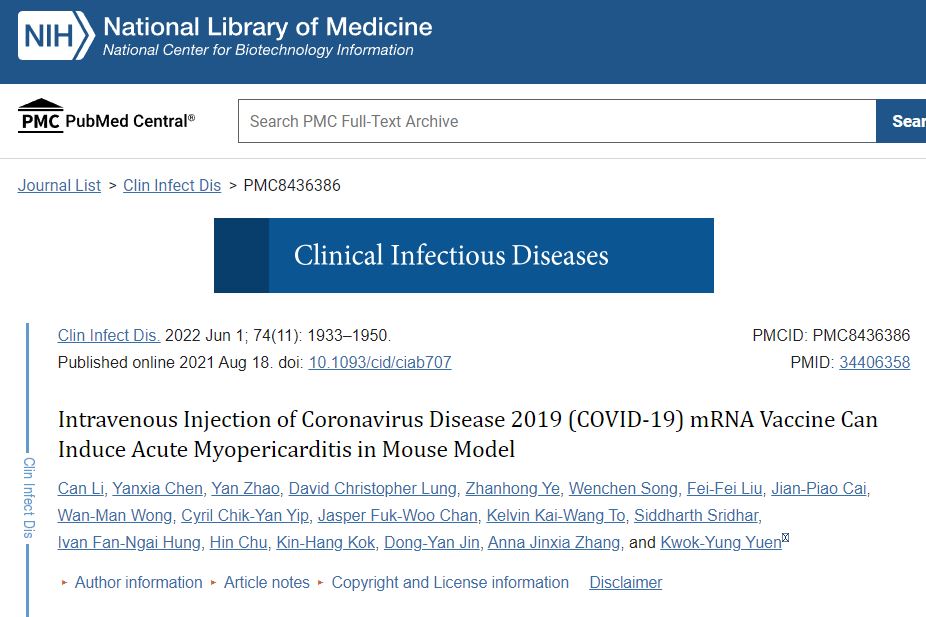Click the Search PMC Full-Text Archive field
This screenshot has width=926, height=617.
coord(556,121)
